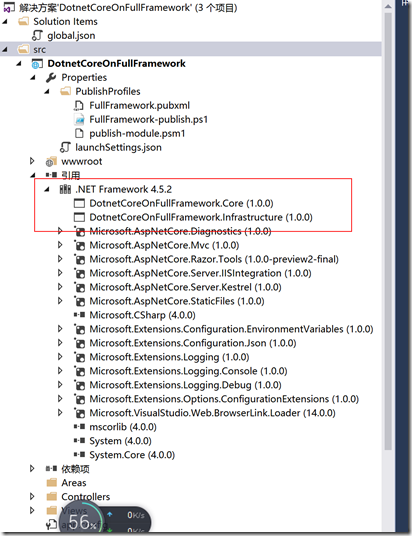Click the Solution Items folder icon
412x536 pixels.
[x=23, y=22]
